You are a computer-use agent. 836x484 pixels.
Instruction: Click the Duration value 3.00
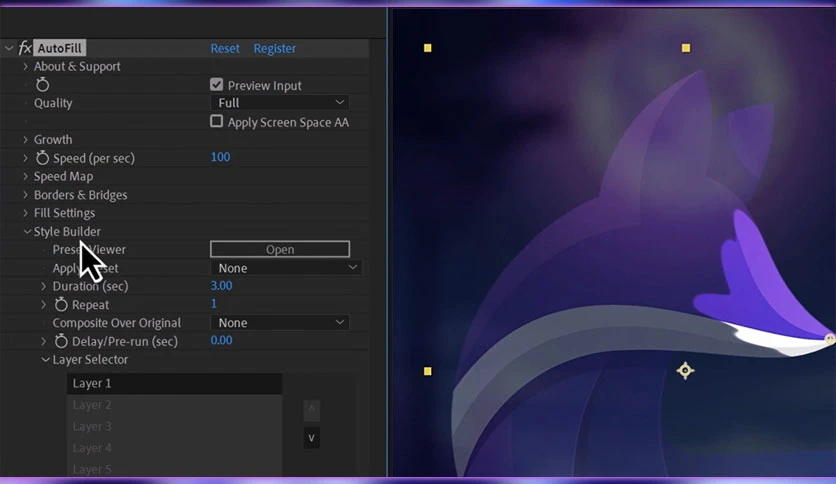click(221, 286)
